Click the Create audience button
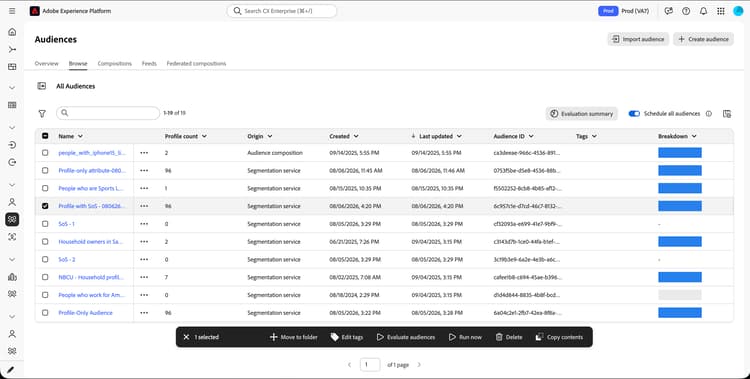The height and width of the screenshot is (379, 750). coord(703,39)
